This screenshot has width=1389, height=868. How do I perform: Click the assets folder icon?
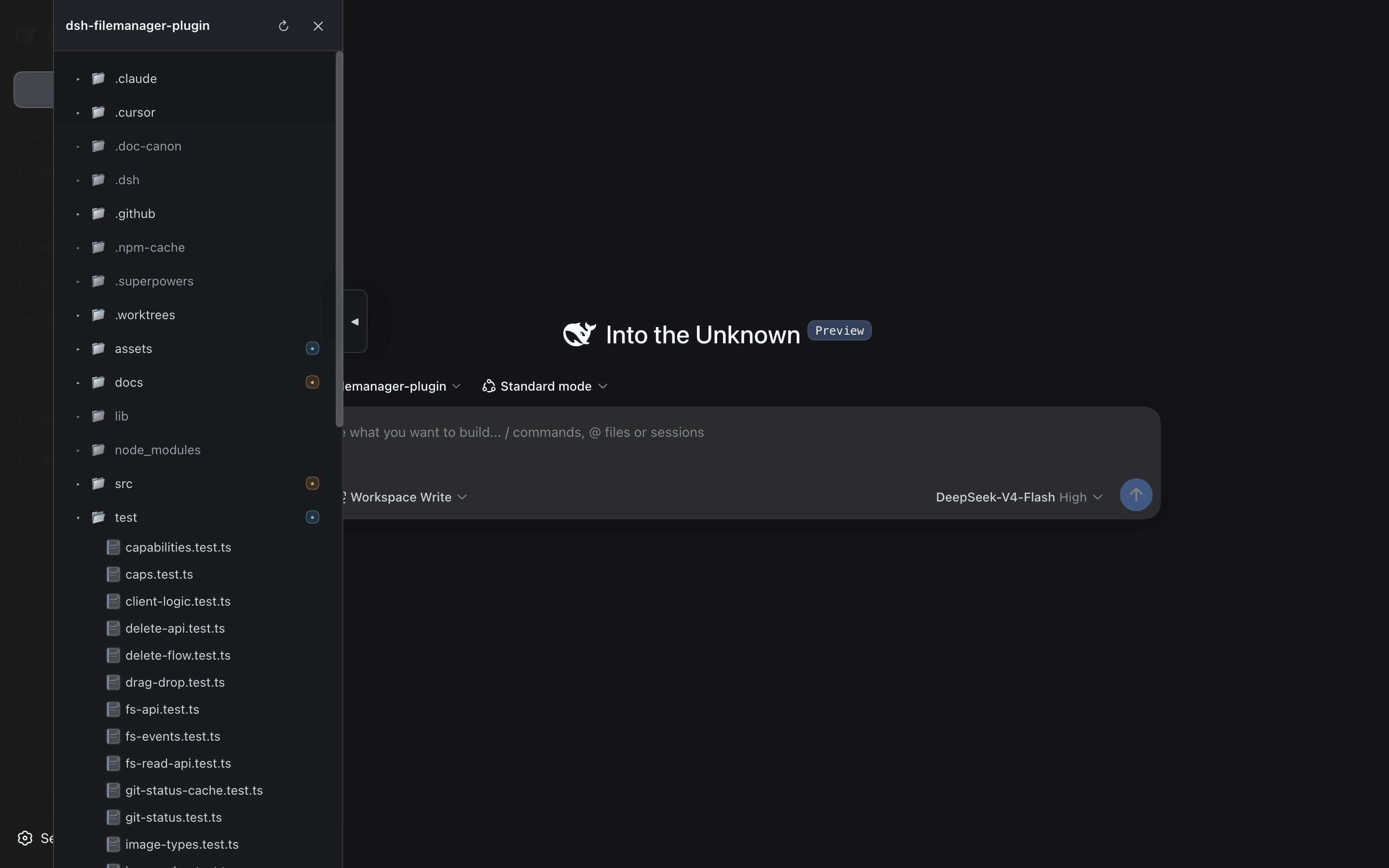click(98, 349)
